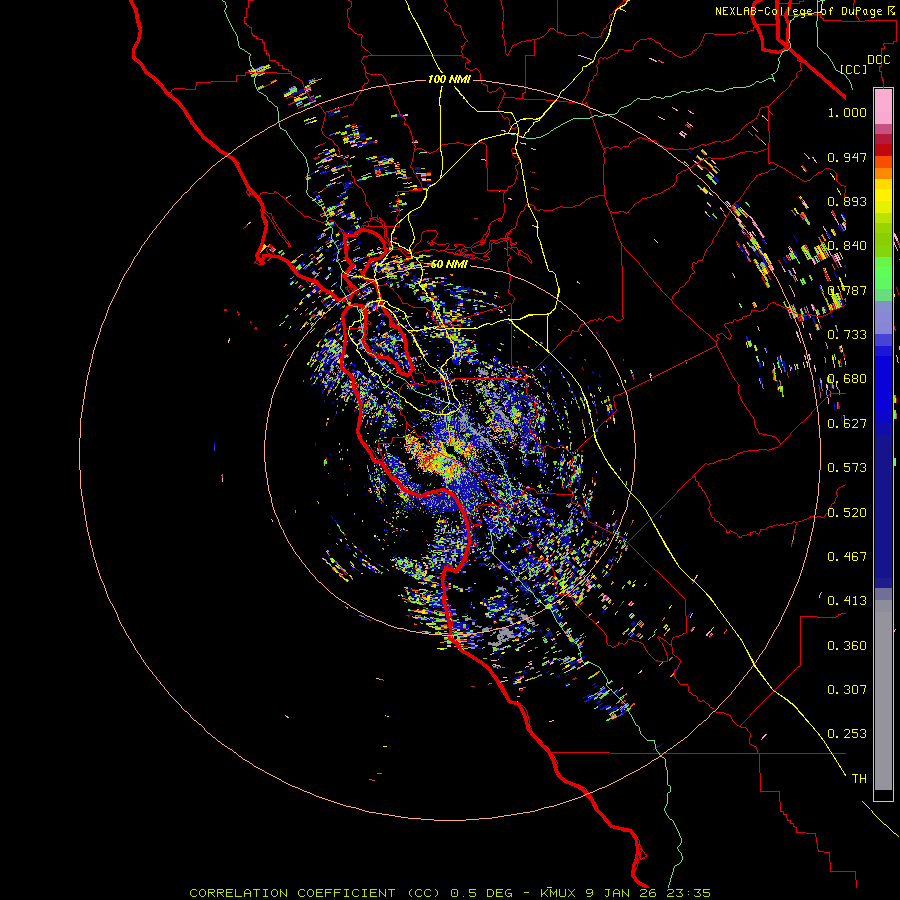
Task: Select the 0.467 scale value
Action: tap(847, 557)
